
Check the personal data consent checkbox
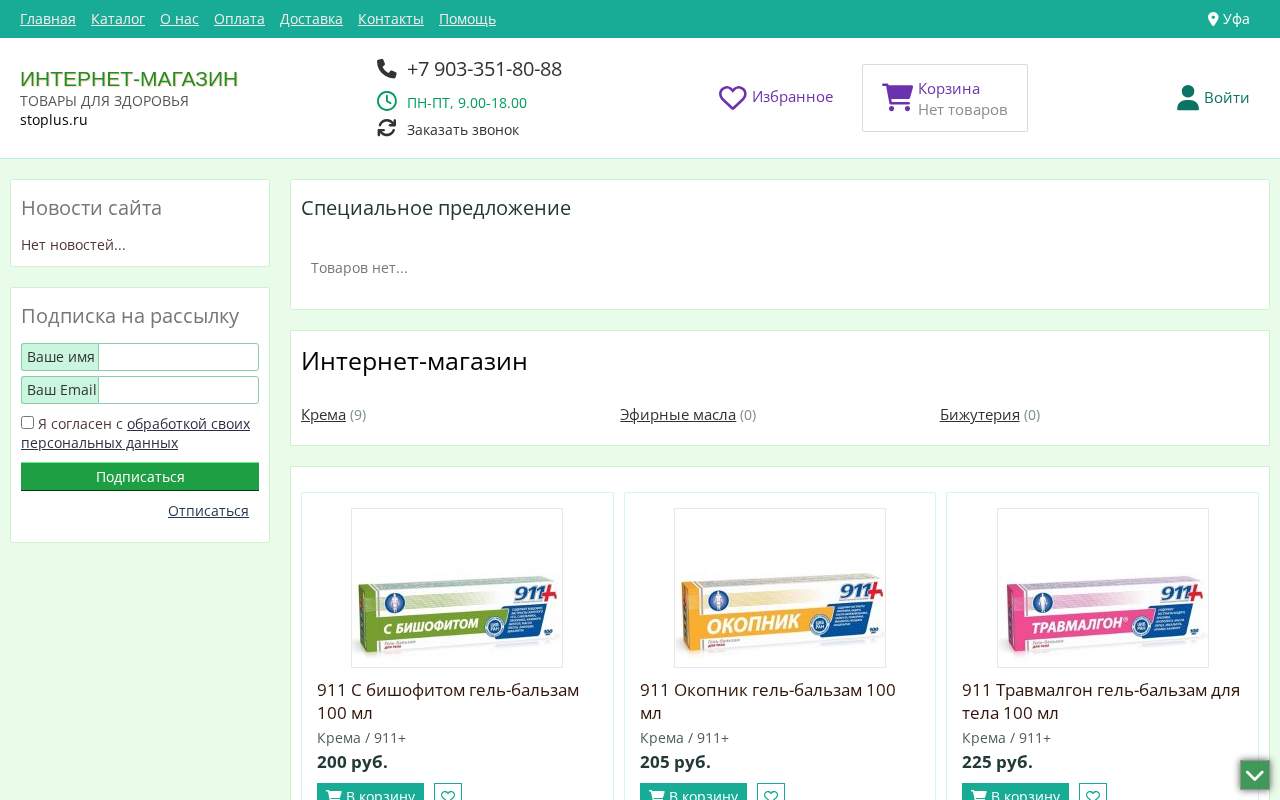[x=28, y=423]
